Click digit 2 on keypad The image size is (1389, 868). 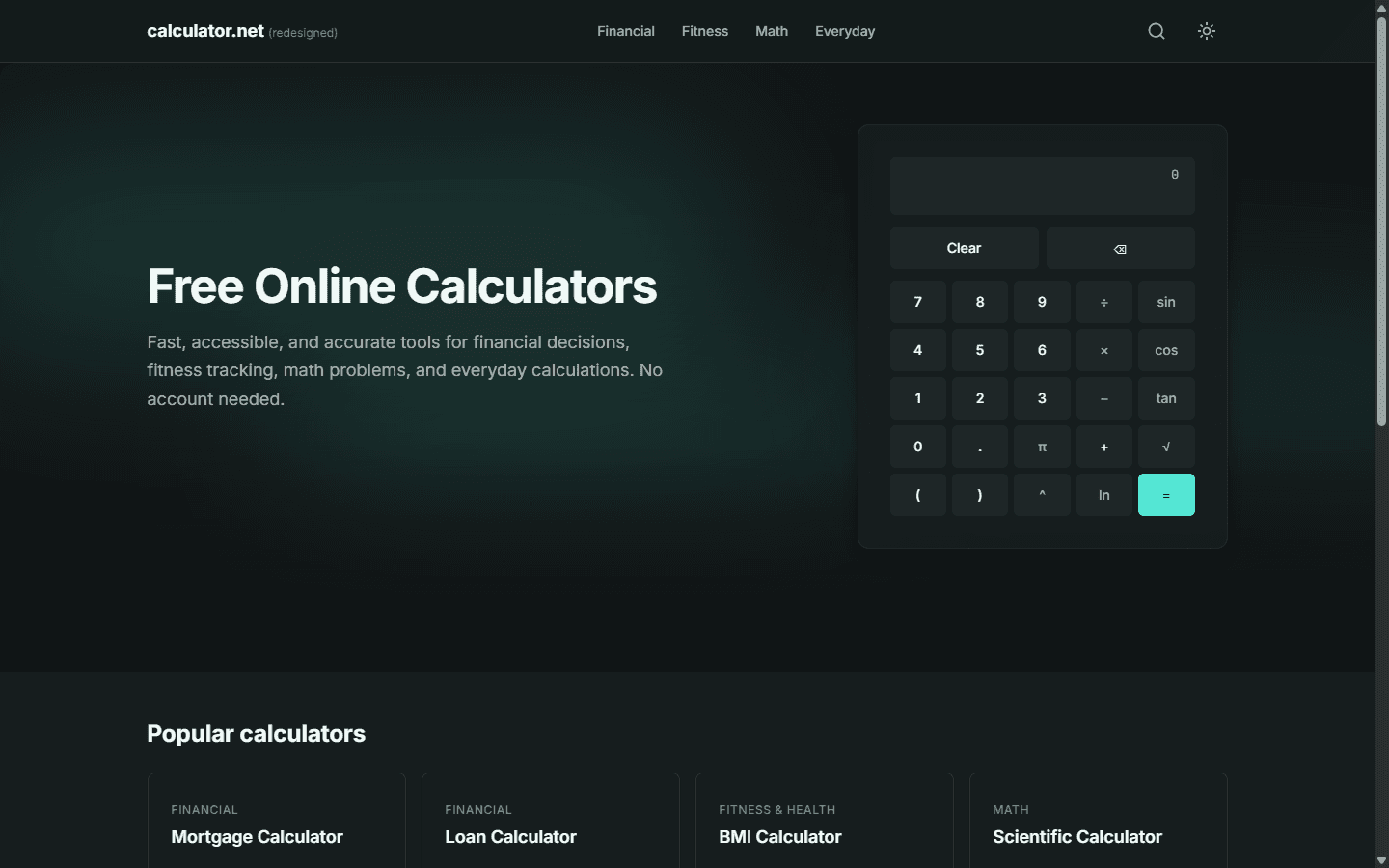click(x=980, y=398)
